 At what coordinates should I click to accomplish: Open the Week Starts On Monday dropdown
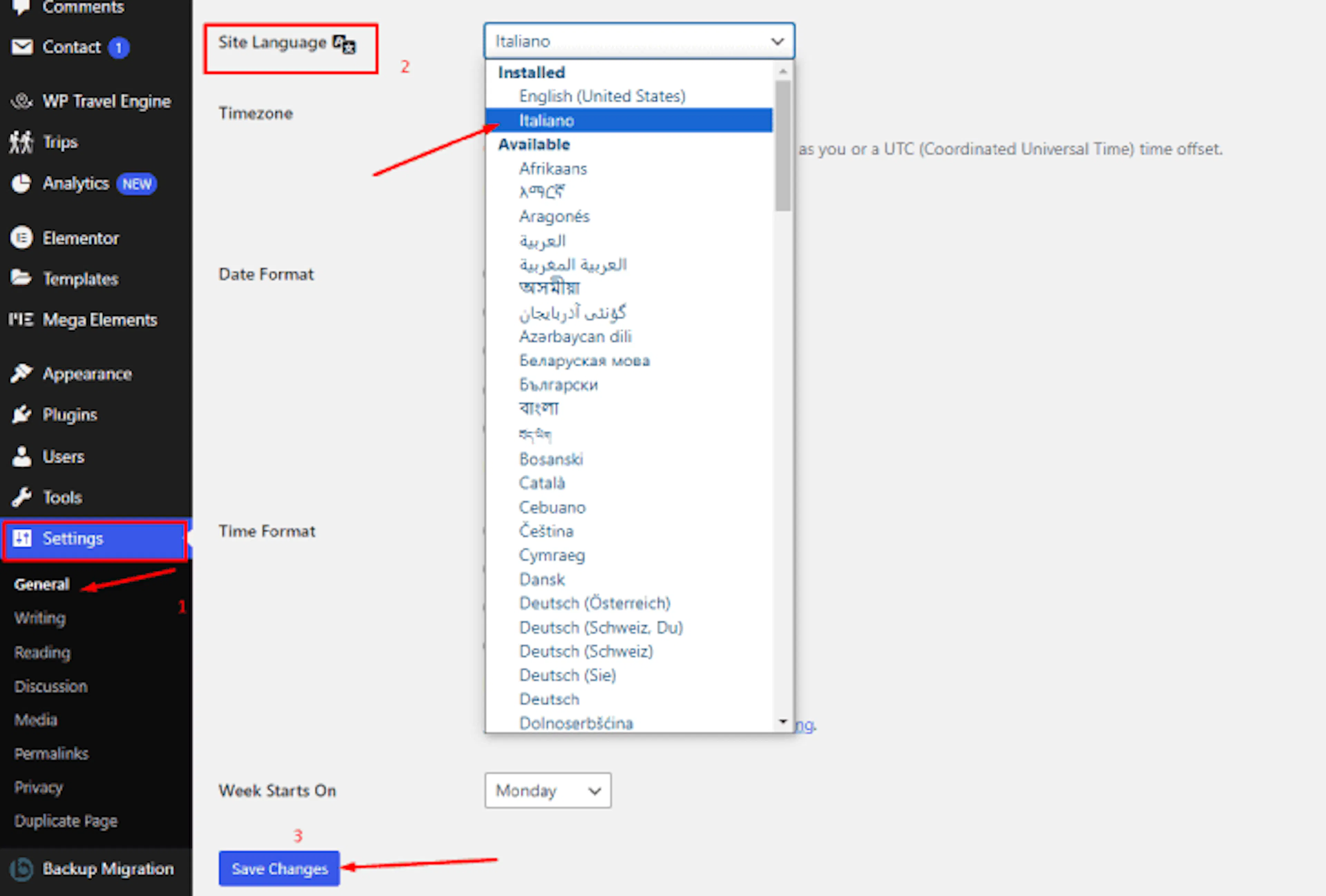click(x=548, y=790)
